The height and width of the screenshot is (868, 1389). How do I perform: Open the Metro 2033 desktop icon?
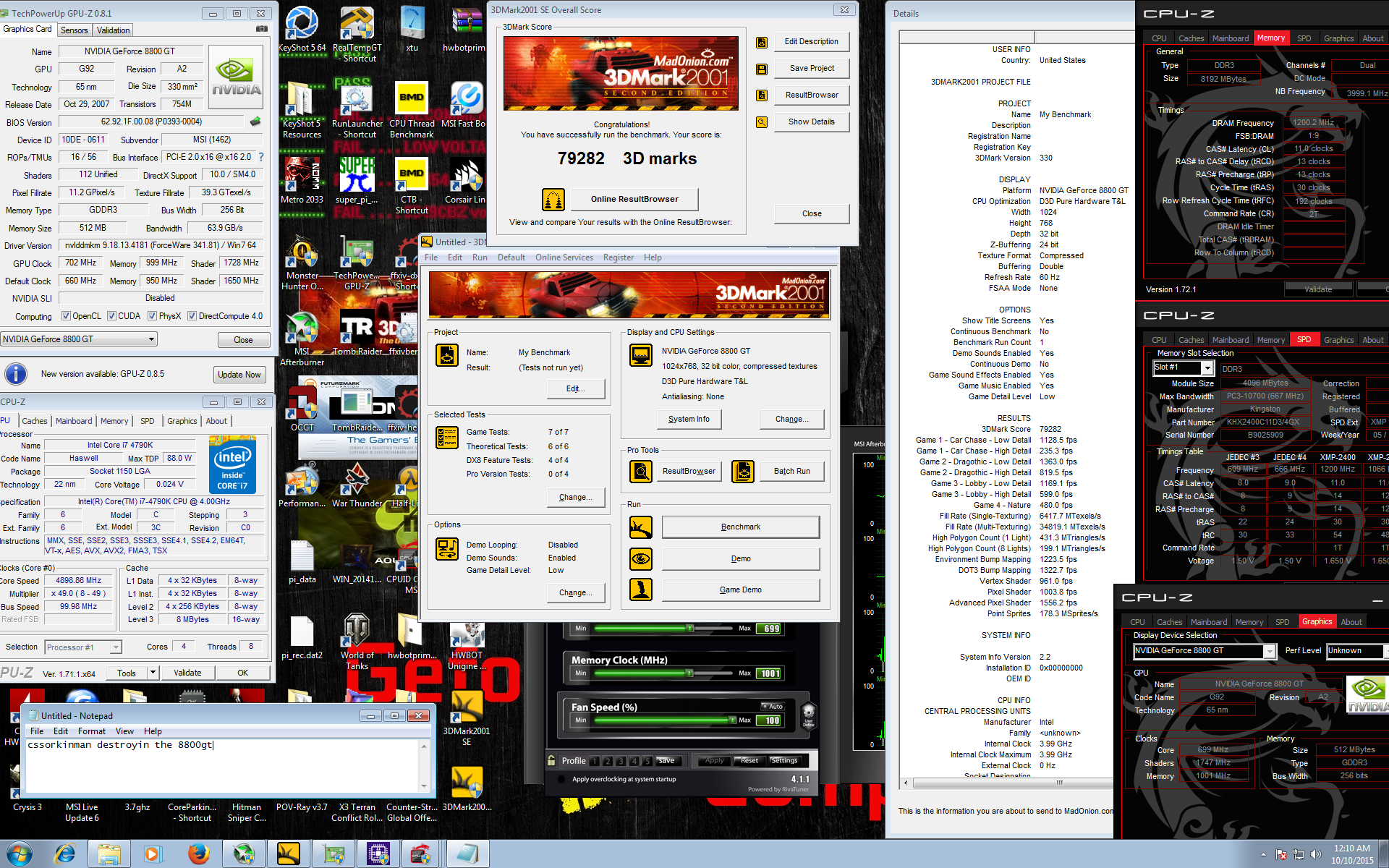click(x=302, y=181)
